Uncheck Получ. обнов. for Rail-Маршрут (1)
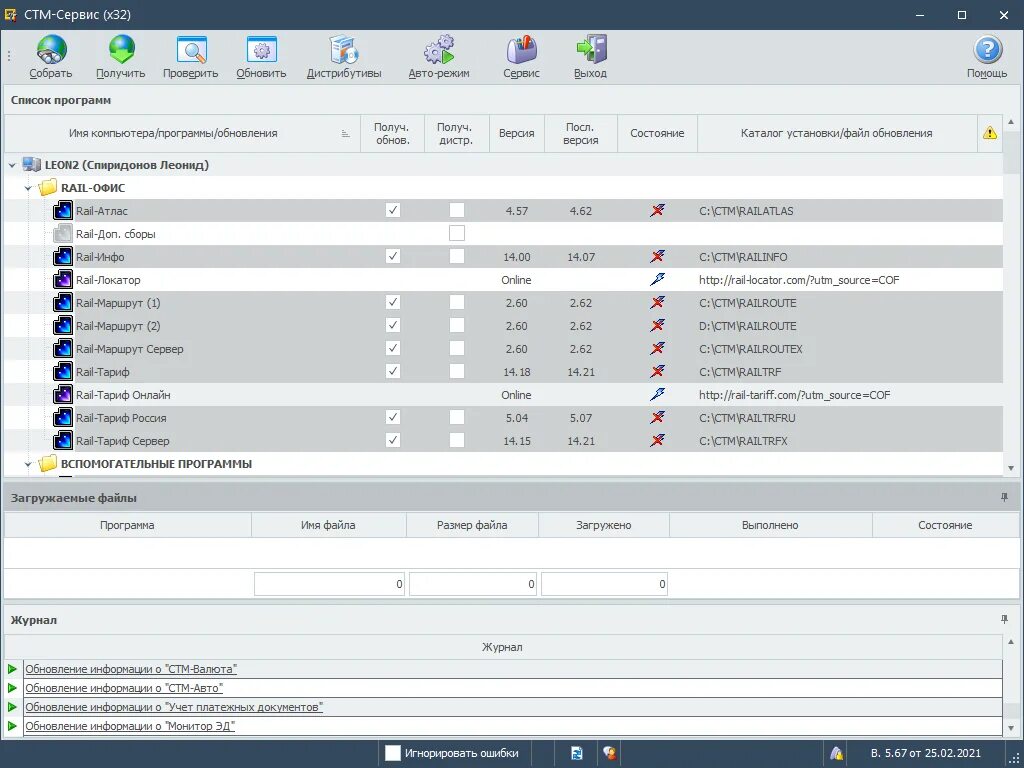 (x=392, y=302)
